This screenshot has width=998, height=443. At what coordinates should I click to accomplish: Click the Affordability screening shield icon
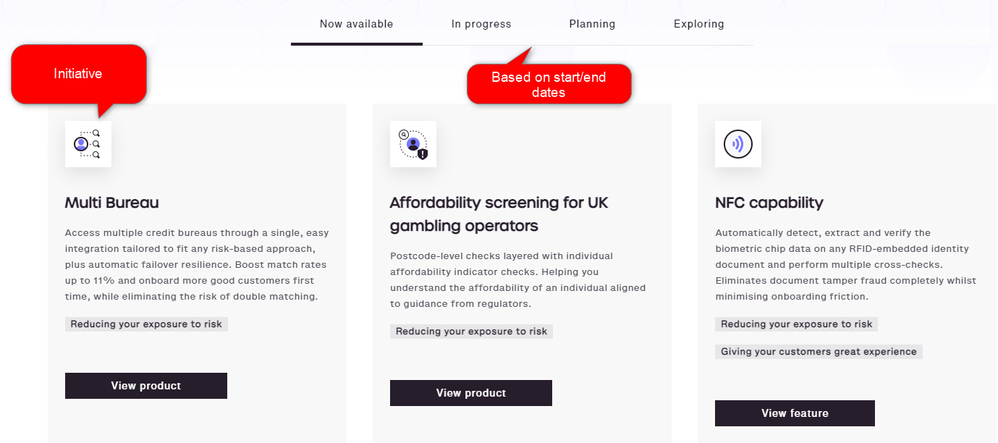413,144
